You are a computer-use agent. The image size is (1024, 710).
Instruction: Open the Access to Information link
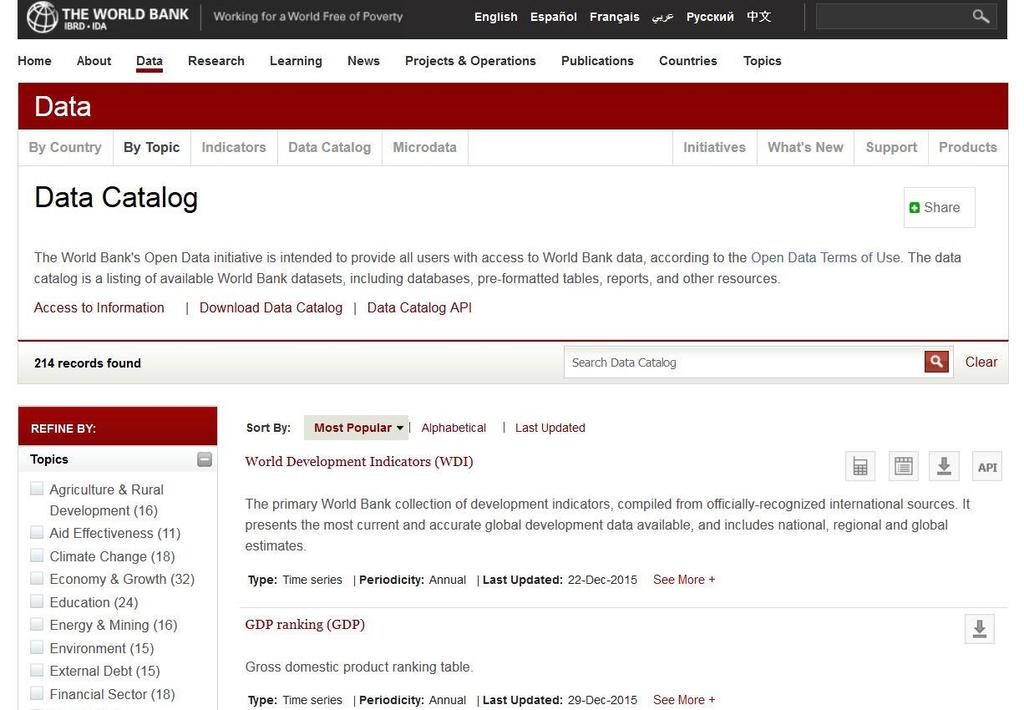(x=99, y=308)
